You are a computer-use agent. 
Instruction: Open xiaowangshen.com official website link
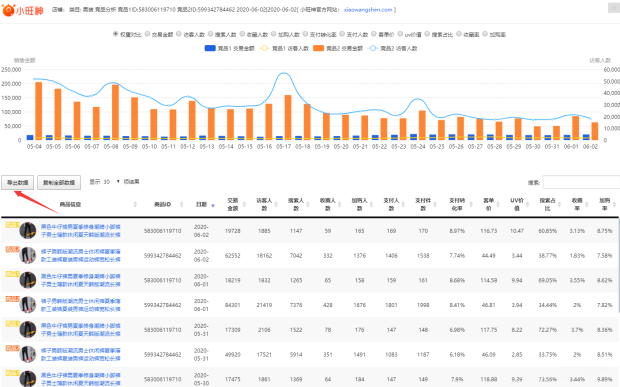pos(368,9)
